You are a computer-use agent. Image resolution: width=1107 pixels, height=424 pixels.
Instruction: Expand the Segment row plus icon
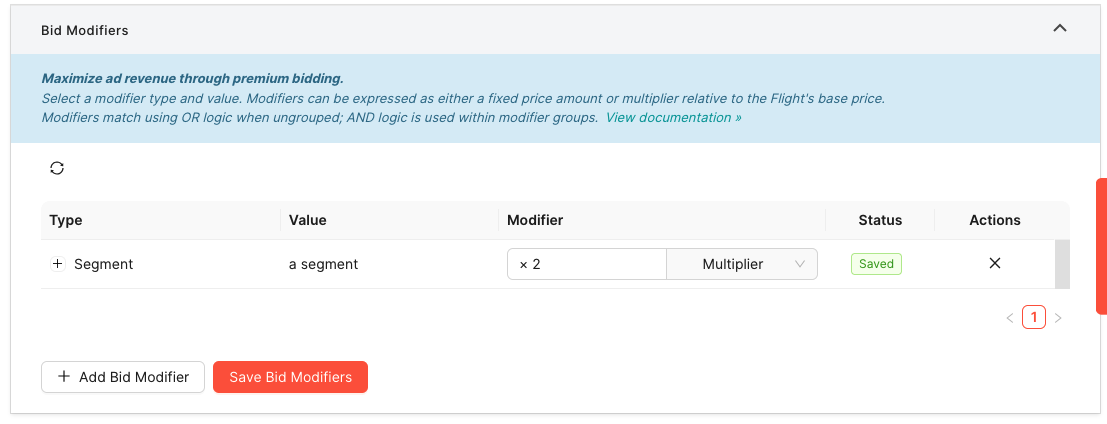coord(58,264)
